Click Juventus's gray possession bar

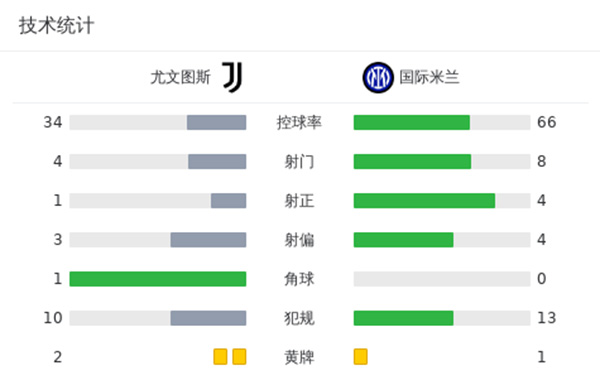click(217, 122)
